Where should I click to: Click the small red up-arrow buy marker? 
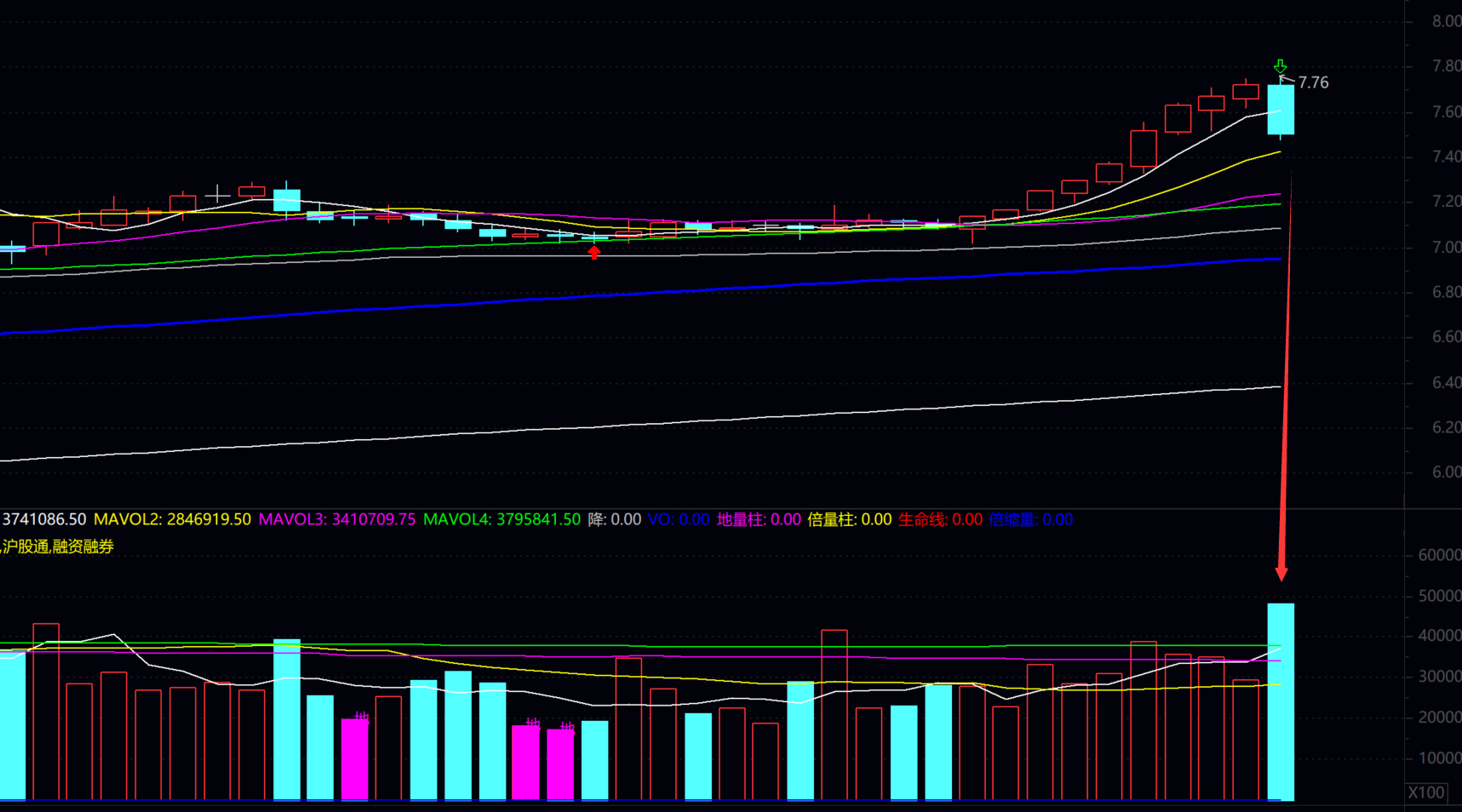click(594, 252)
